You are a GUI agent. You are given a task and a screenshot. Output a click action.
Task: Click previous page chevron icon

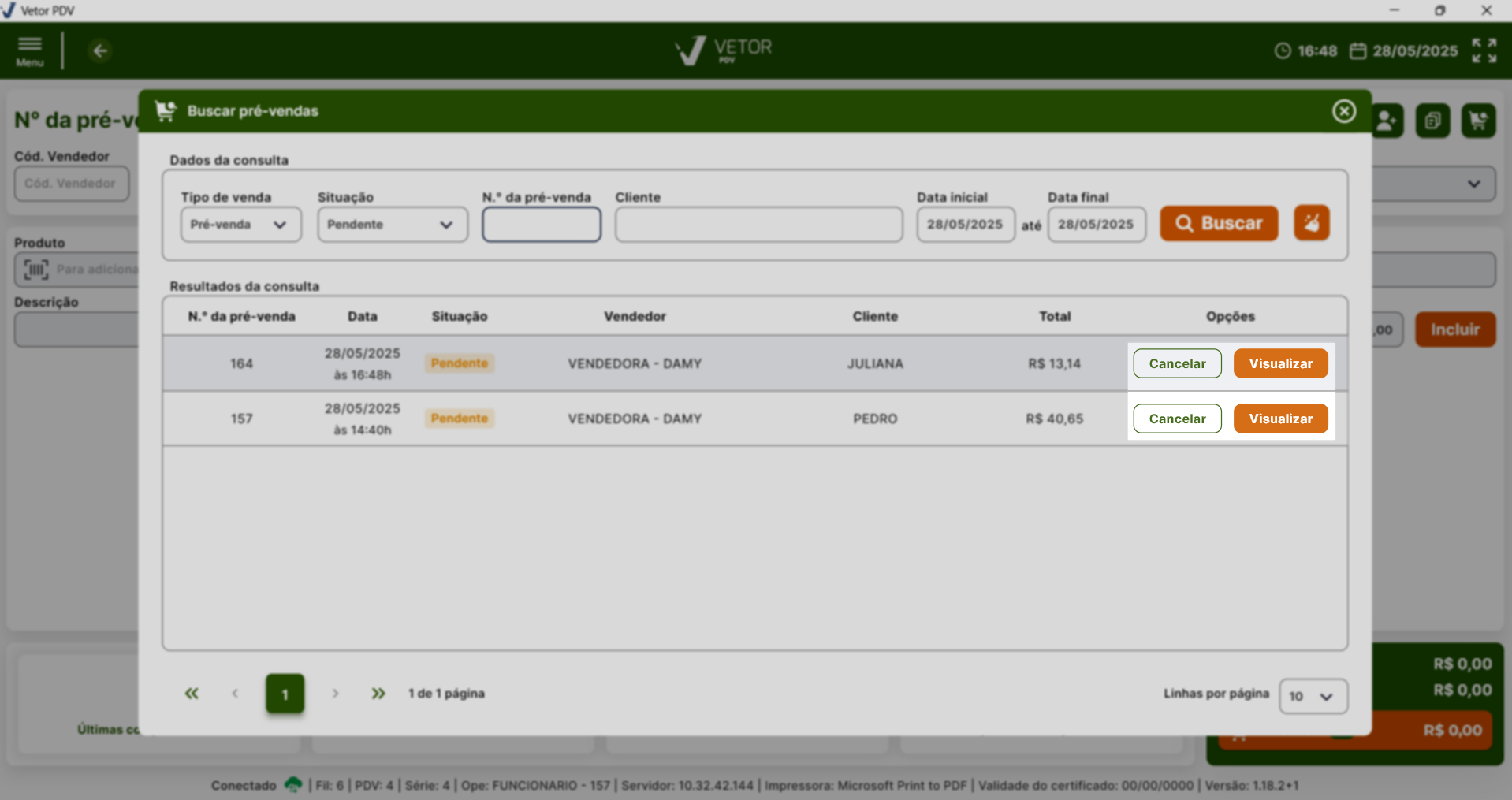coord(235,694)
